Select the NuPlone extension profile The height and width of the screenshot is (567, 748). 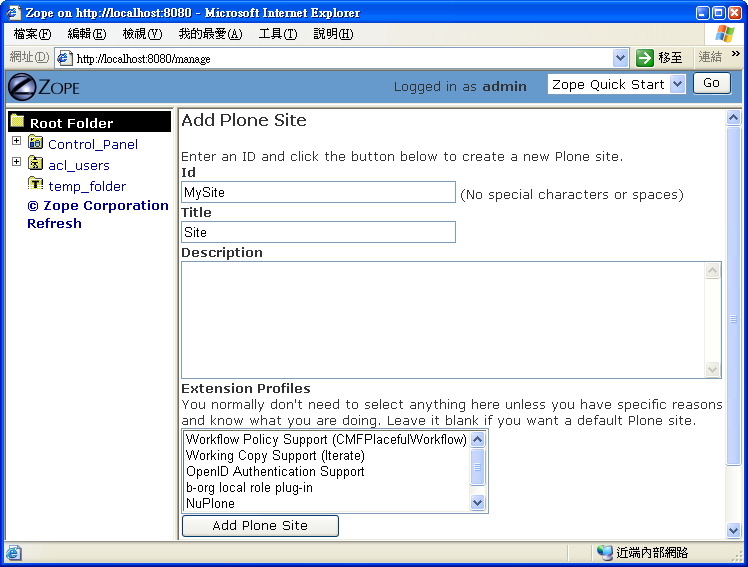326,504
